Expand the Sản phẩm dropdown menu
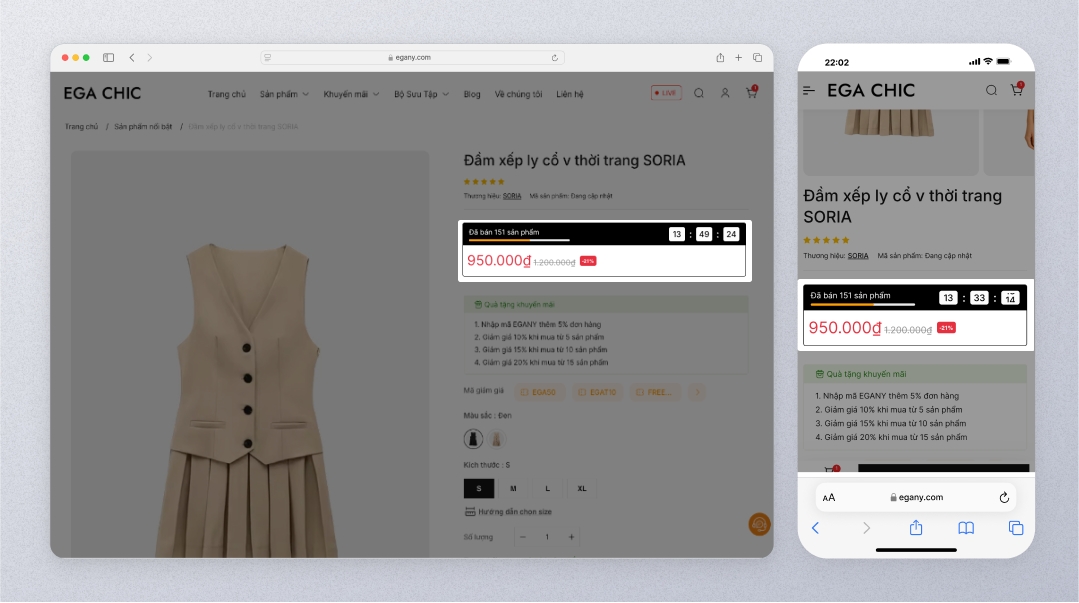 [284, 94]
